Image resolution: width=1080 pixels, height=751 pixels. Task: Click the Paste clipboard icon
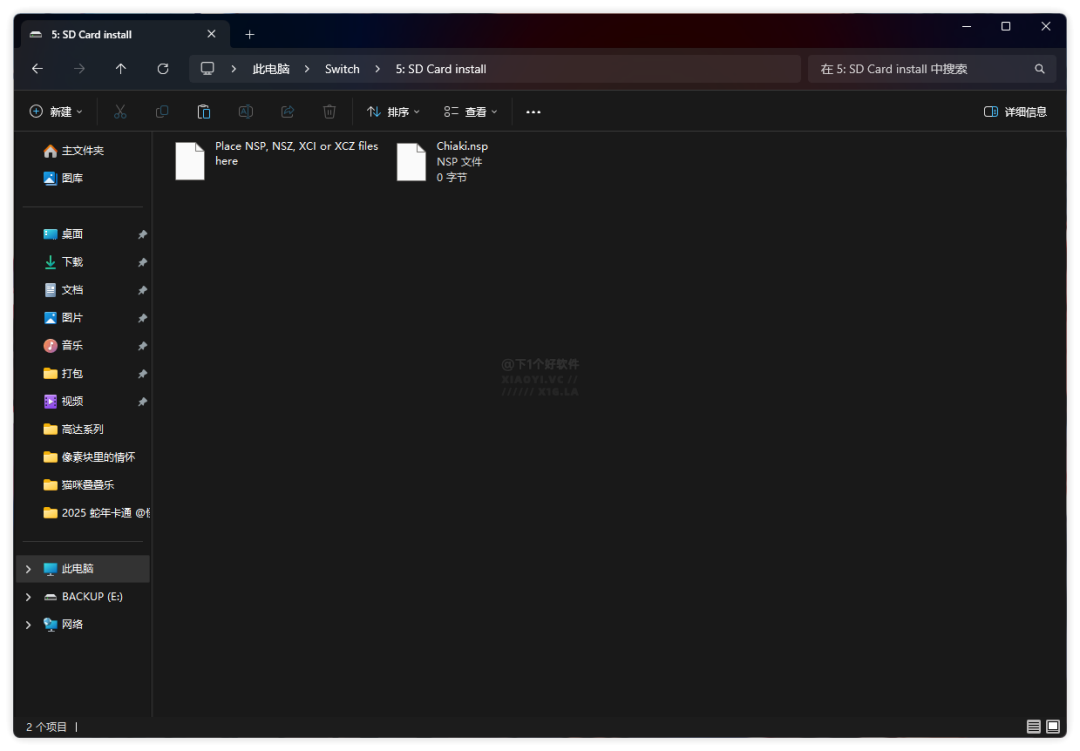[x=204, y=112]
